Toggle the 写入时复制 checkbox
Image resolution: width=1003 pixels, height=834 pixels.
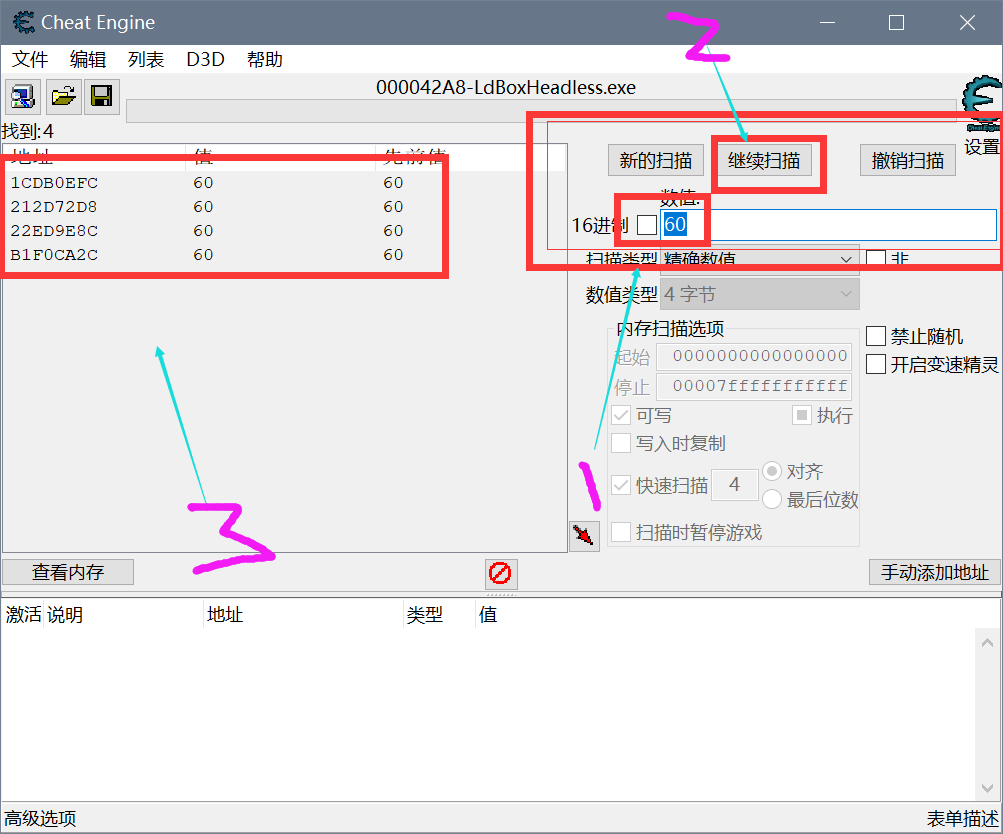pos(621,443)
